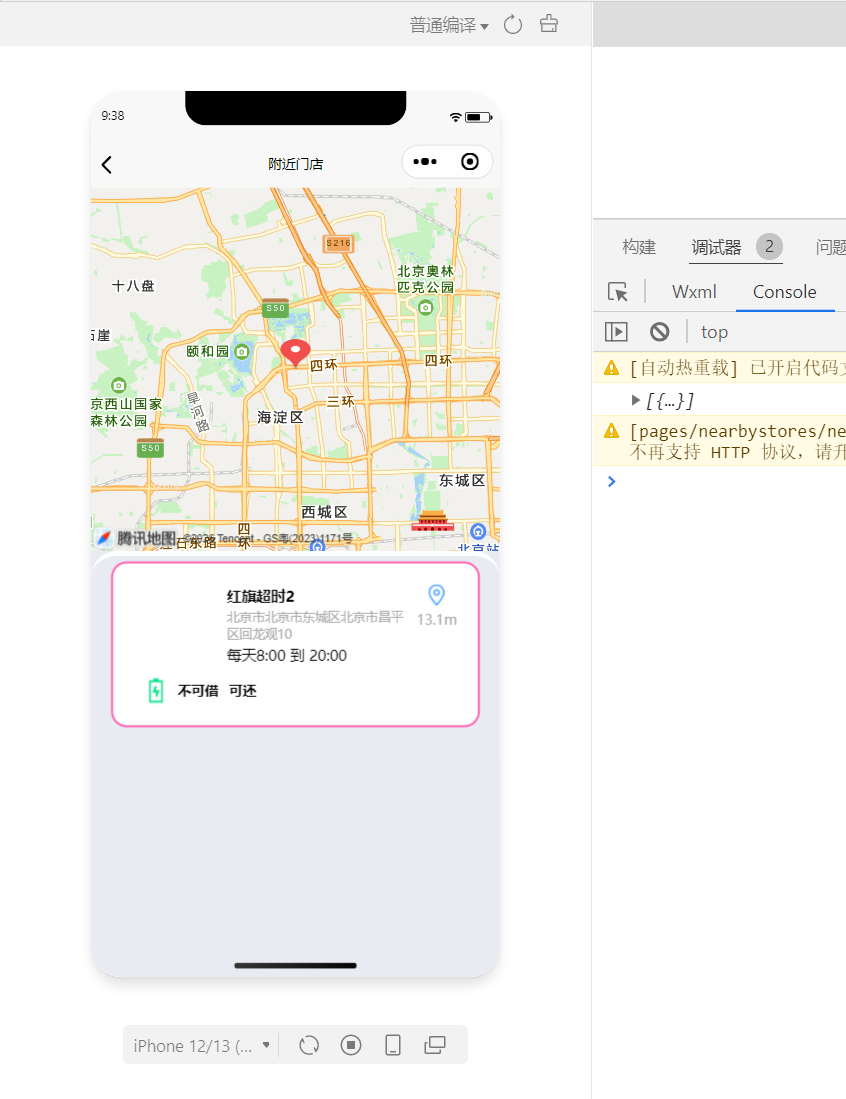The width and height of the screenshot is (846, 1099).
Task: Click the compile refresh icon
Action: coord(513,25)
